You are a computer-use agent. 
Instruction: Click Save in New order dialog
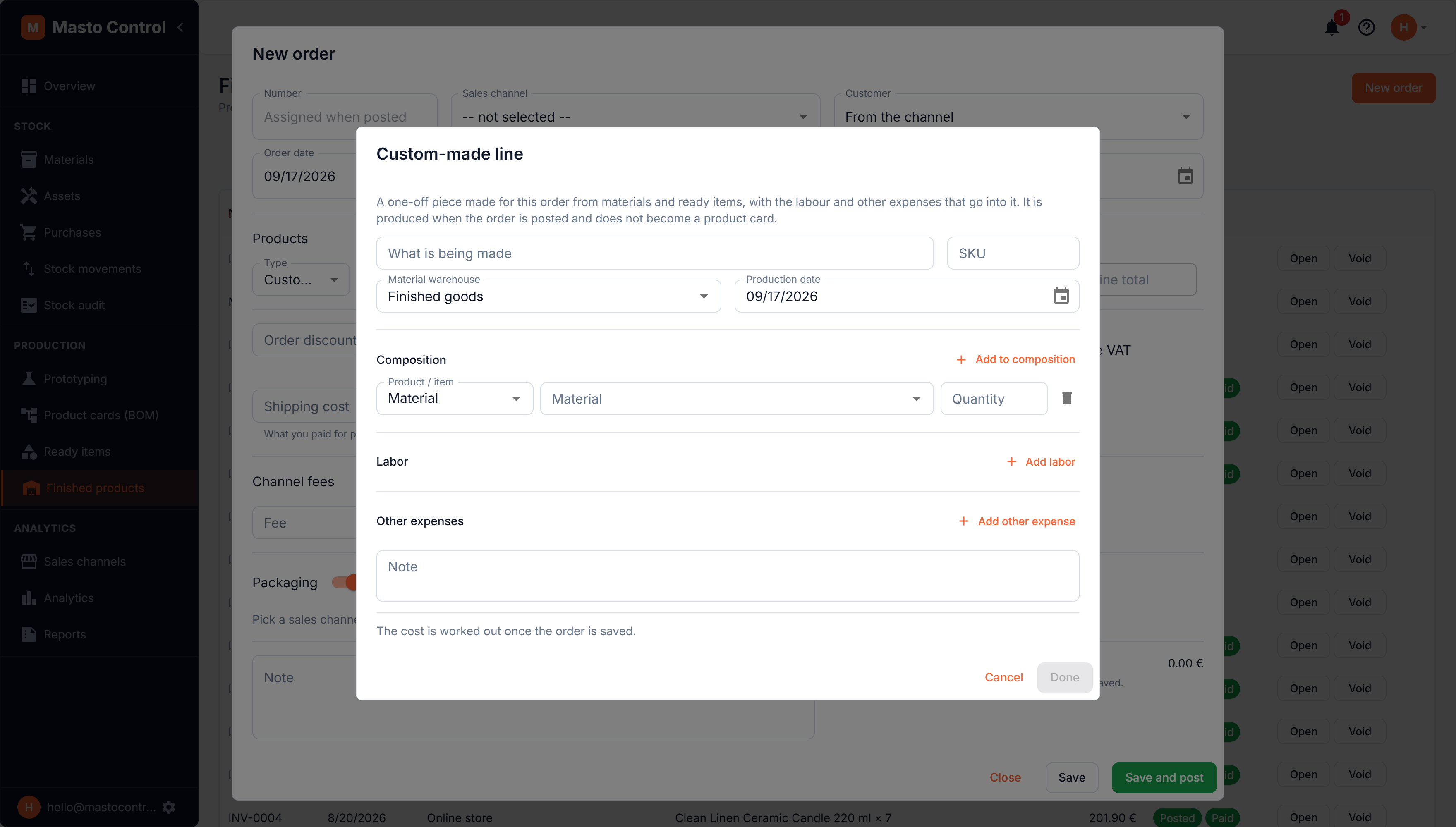pos(1071,777)
